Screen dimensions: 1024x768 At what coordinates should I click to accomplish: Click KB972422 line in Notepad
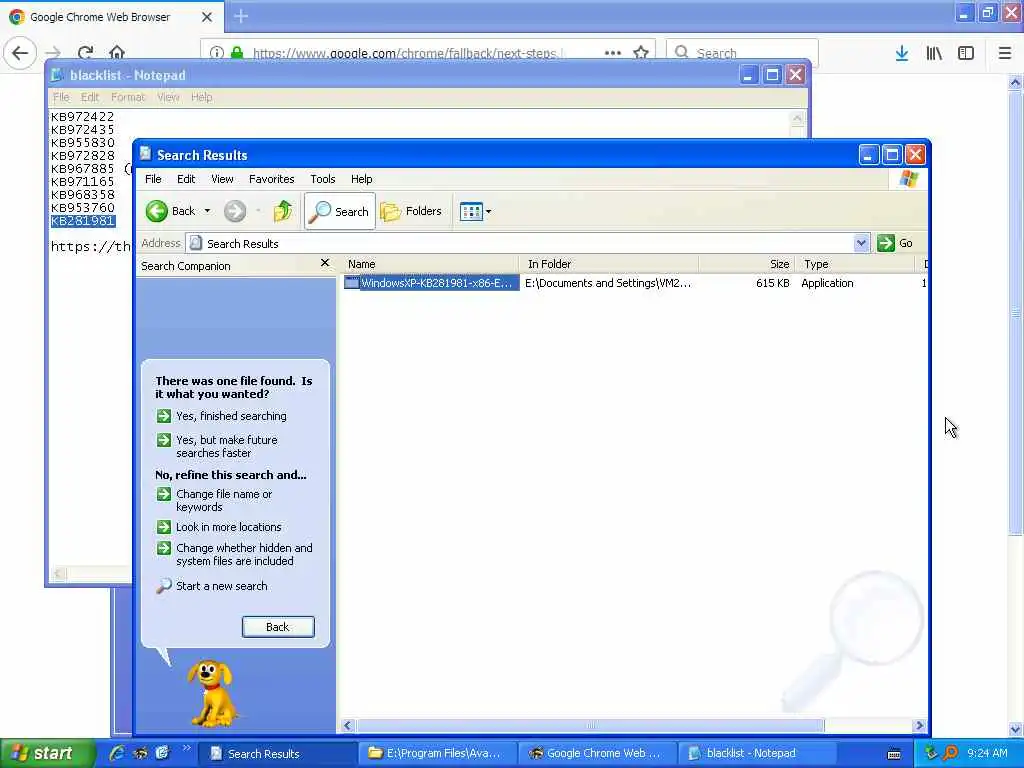pos(83,117)
